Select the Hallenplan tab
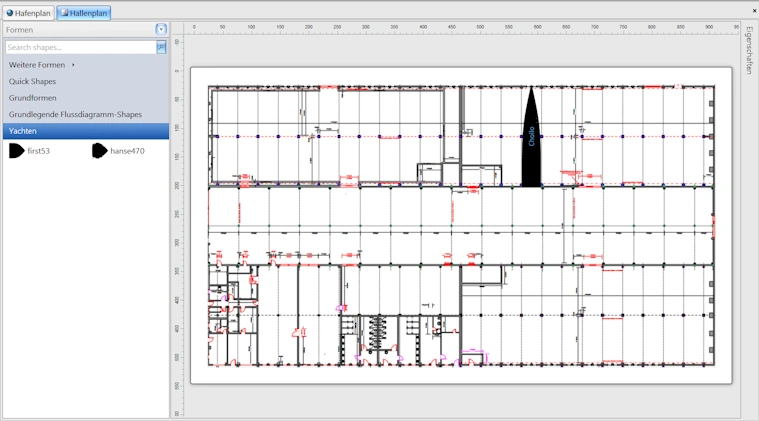The width and height of the screenshot is (759, 421). pos(84,13)
